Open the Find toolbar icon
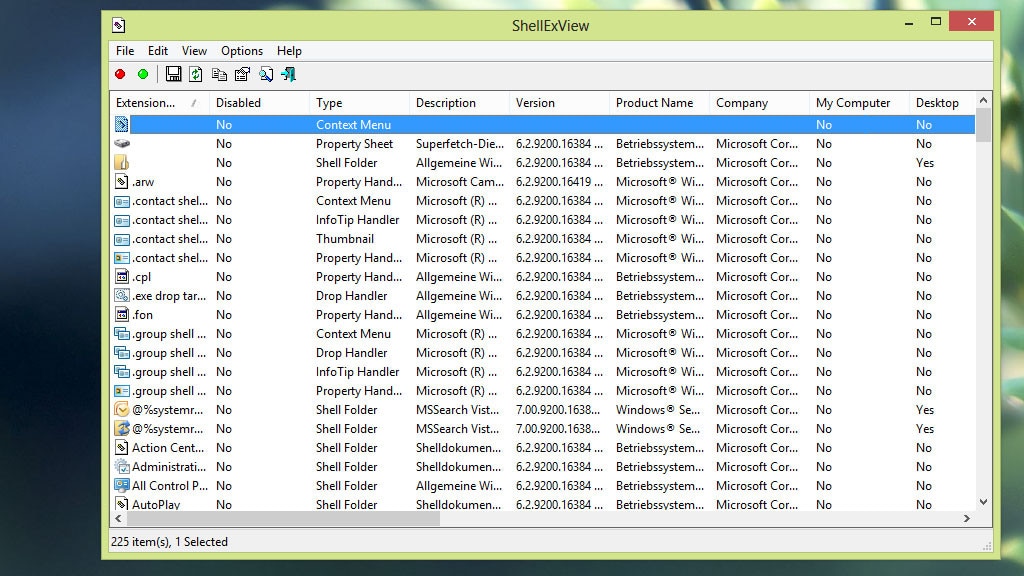 tap(266, 74)
